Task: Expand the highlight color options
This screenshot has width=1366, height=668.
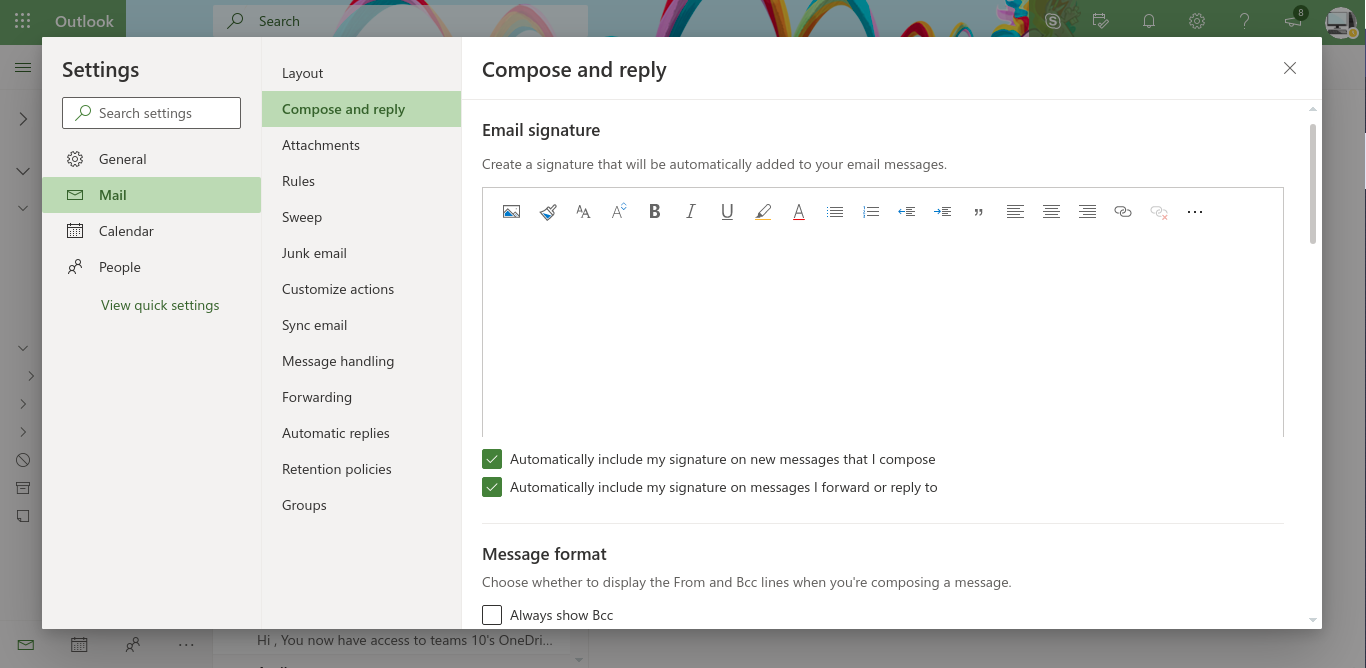Action: click(x=763, y=212)
